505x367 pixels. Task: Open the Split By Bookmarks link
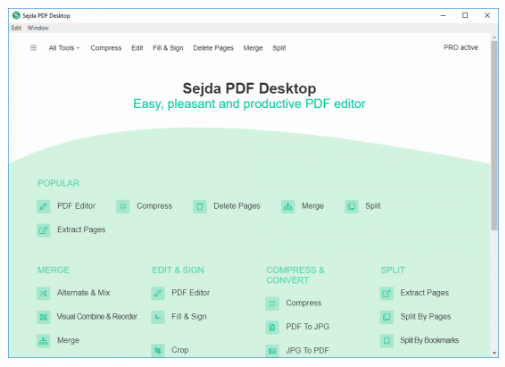(430, 340)
